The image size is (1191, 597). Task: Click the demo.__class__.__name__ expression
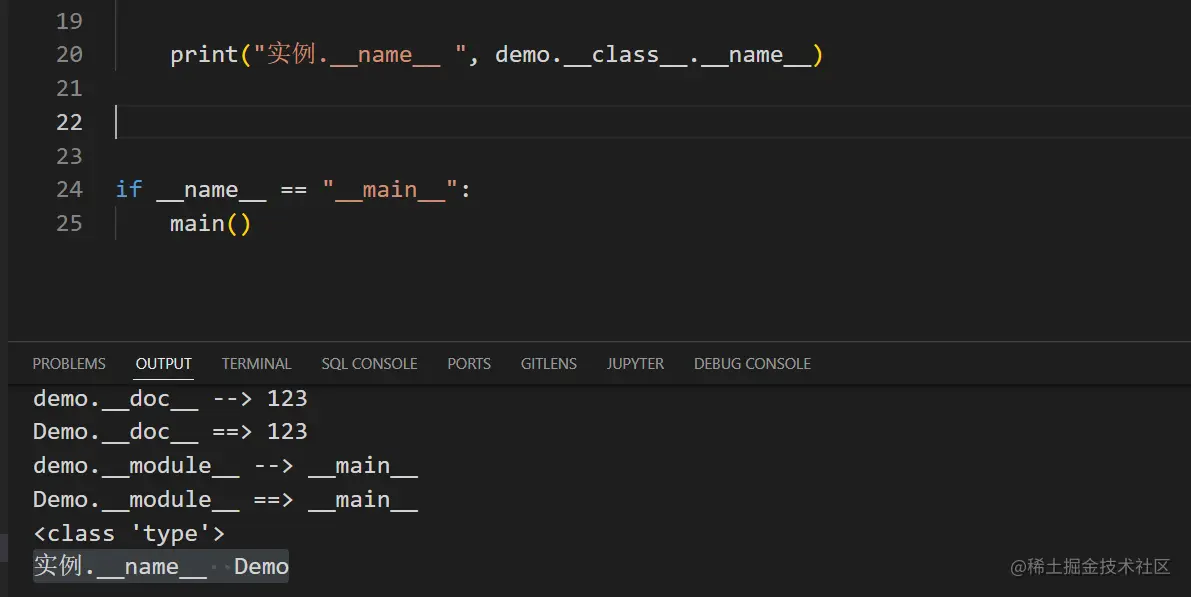[653, 55]
